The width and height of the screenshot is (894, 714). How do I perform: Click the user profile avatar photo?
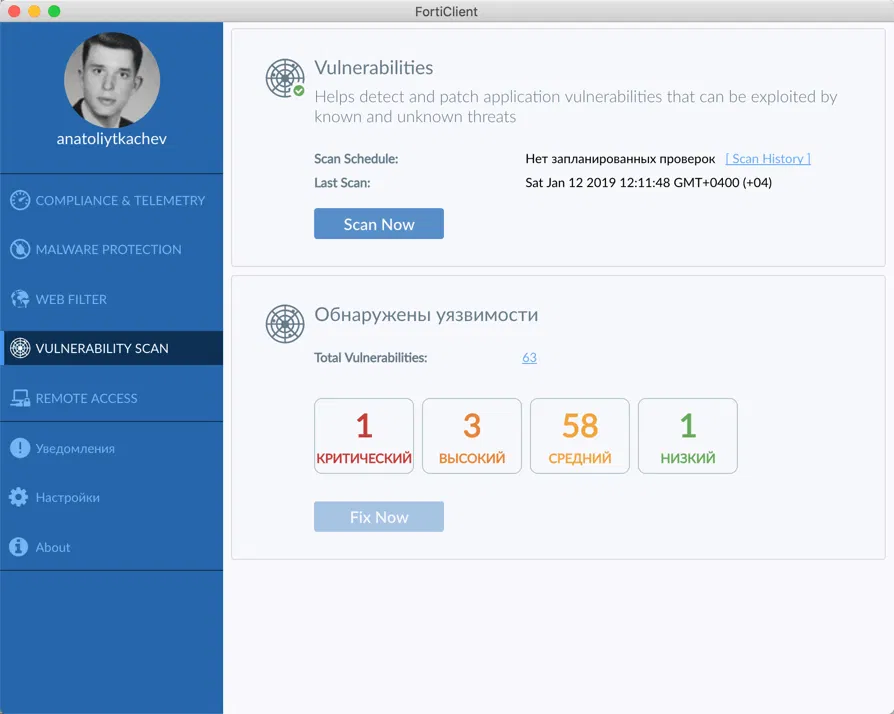pos(112,79)
